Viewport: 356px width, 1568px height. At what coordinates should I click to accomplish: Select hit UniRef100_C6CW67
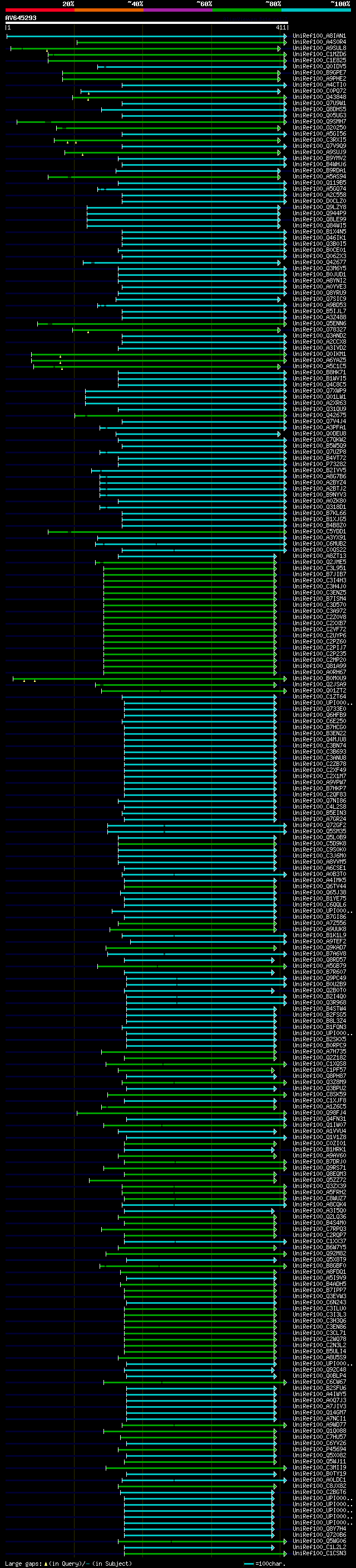pos(319,1382)
